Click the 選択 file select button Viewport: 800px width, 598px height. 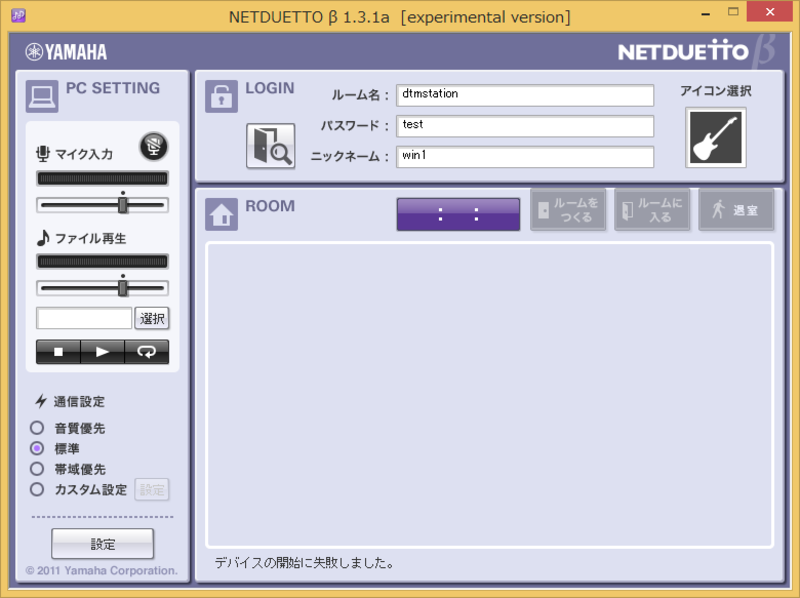pos(152,318)
